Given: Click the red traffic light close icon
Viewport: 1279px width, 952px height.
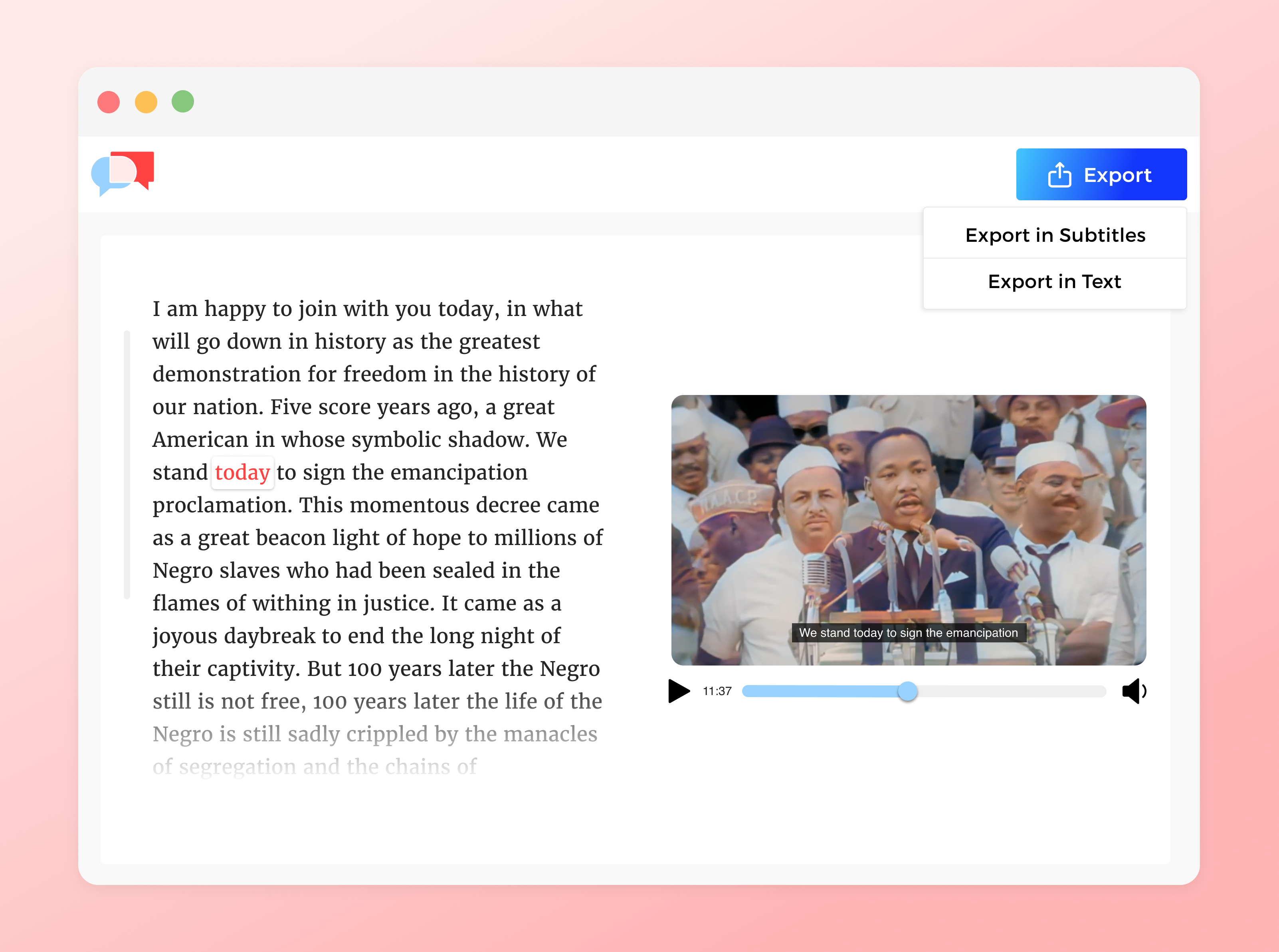Looking at the screenshot, I should (109, 101).
